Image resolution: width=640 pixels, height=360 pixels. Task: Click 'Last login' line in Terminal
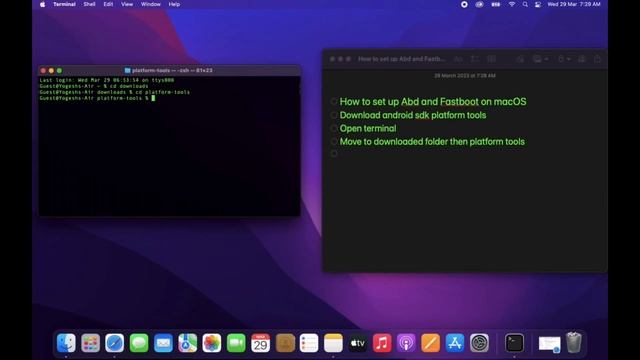point(107,80)
